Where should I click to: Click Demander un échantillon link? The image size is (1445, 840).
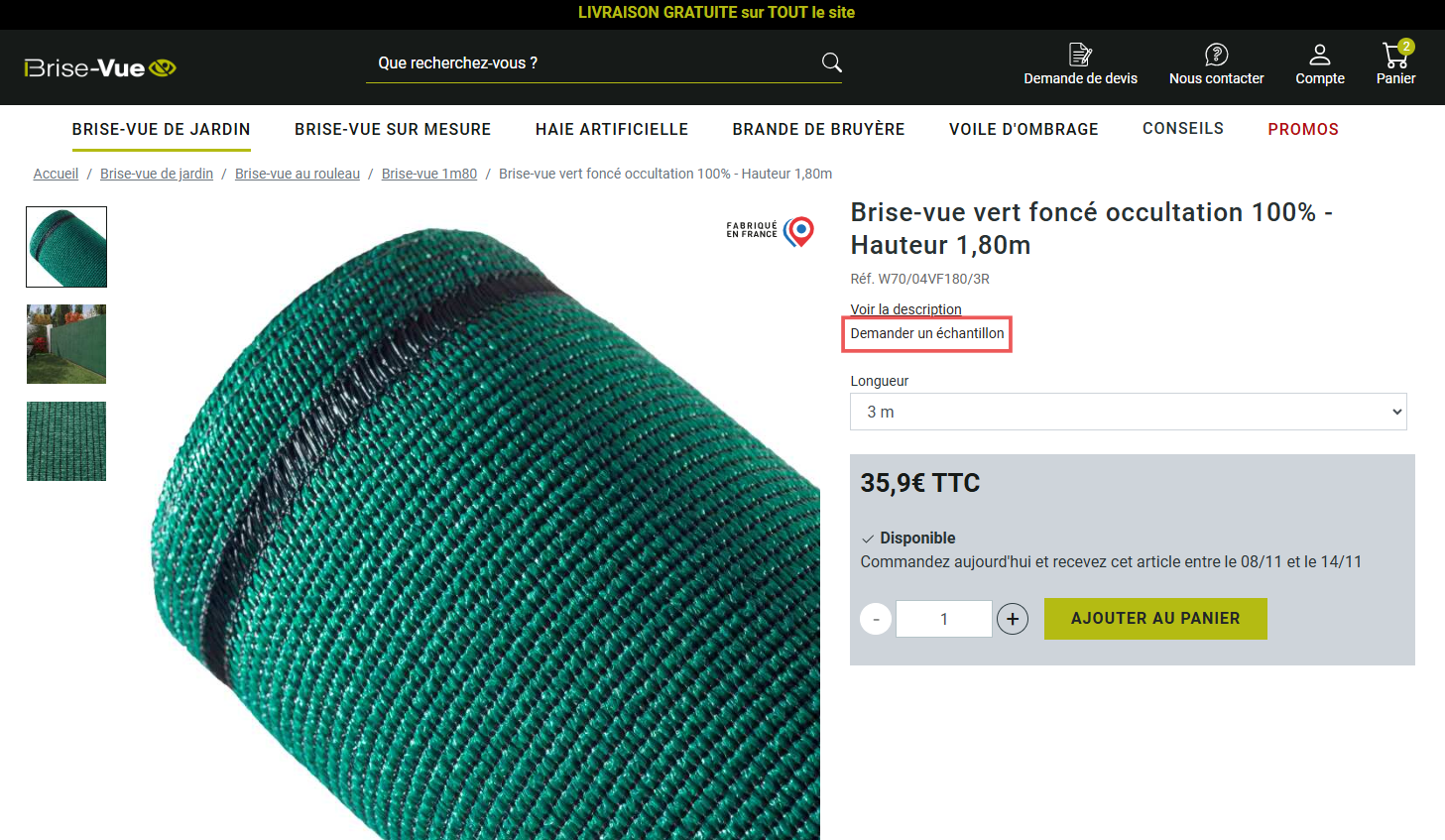(x=927, y=333)
